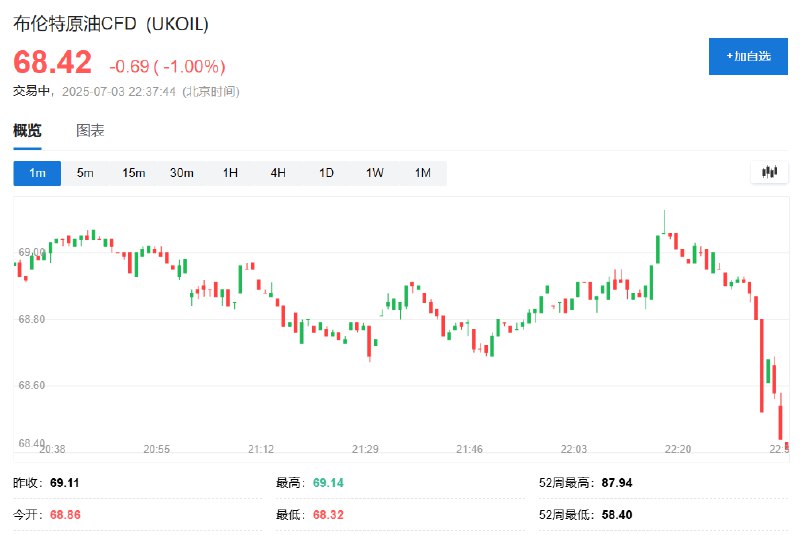This screenshot has width=800, height=535.
Task: Select the 1H timeframe
Action: [x=230, y=173]
